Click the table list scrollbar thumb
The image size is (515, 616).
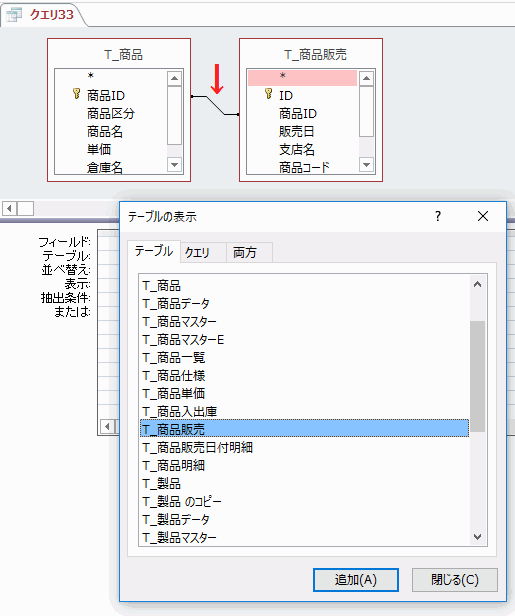click(478, 376)
